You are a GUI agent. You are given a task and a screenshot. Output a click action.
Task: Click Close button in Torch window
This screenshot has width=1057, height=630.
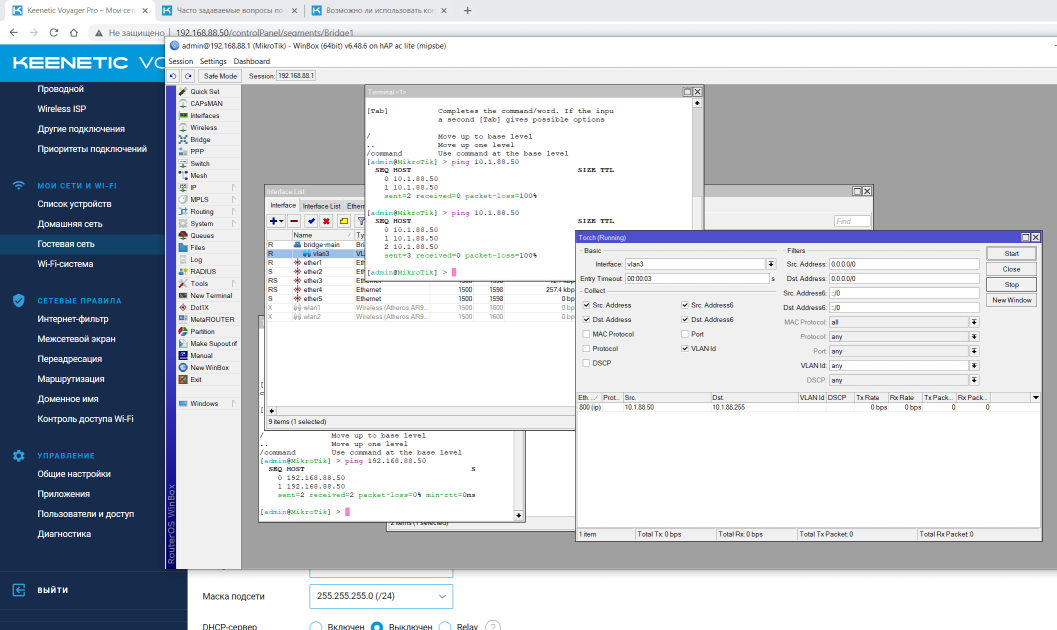coord(1011,269)
